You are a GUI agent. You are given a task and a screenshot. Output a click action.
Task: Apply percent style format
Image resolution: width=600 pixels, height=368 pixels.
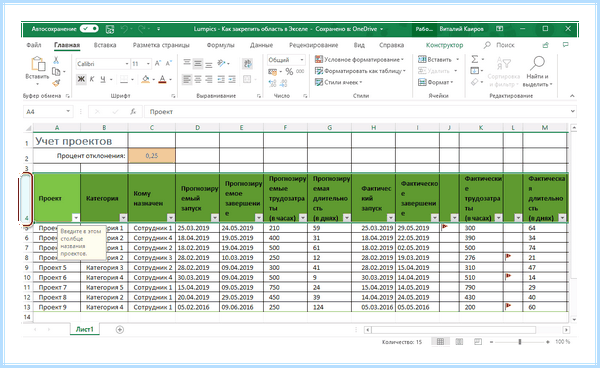[289, 72]
